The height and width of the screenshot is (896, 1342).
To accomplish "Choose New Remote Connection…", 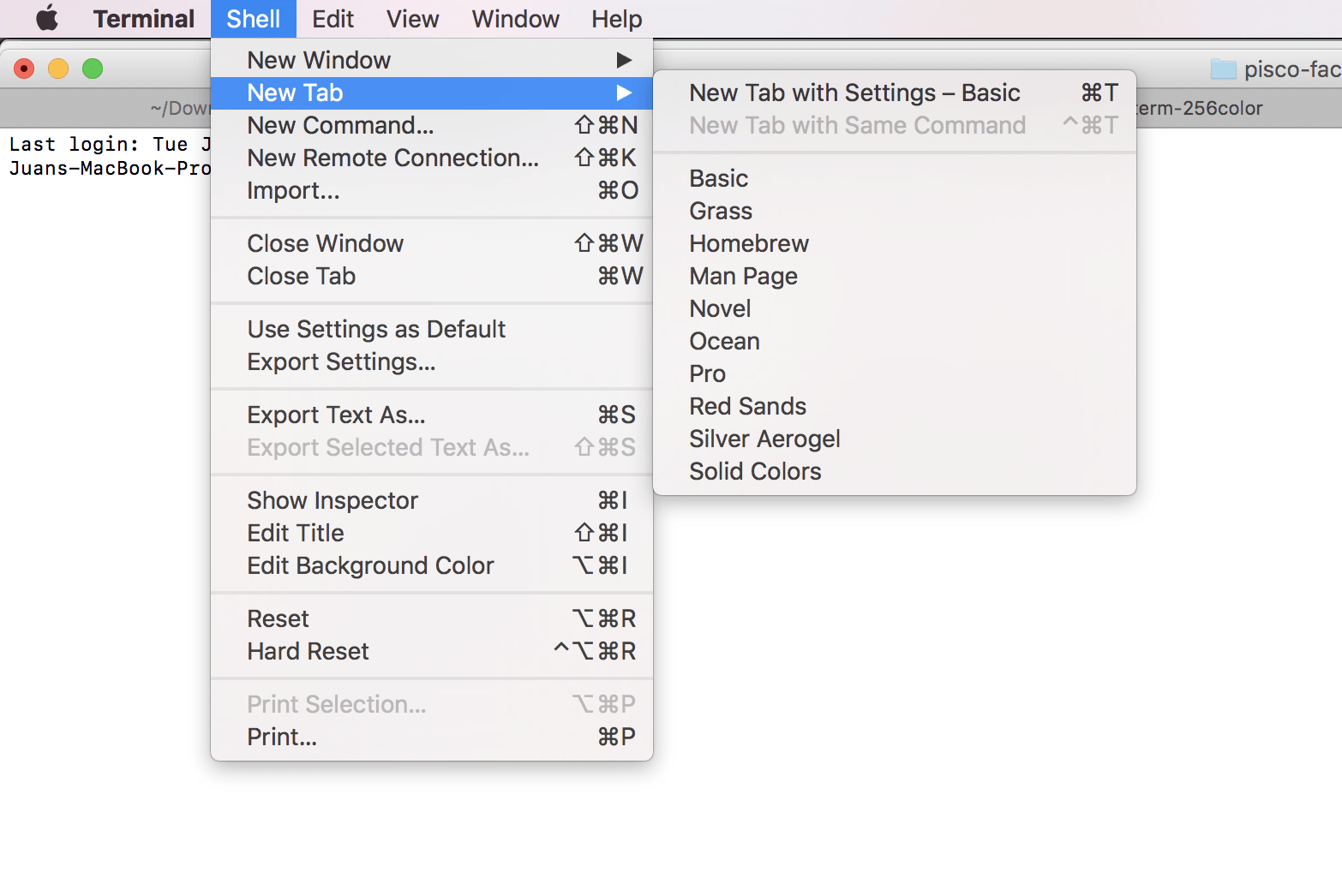I will point(432,158).
